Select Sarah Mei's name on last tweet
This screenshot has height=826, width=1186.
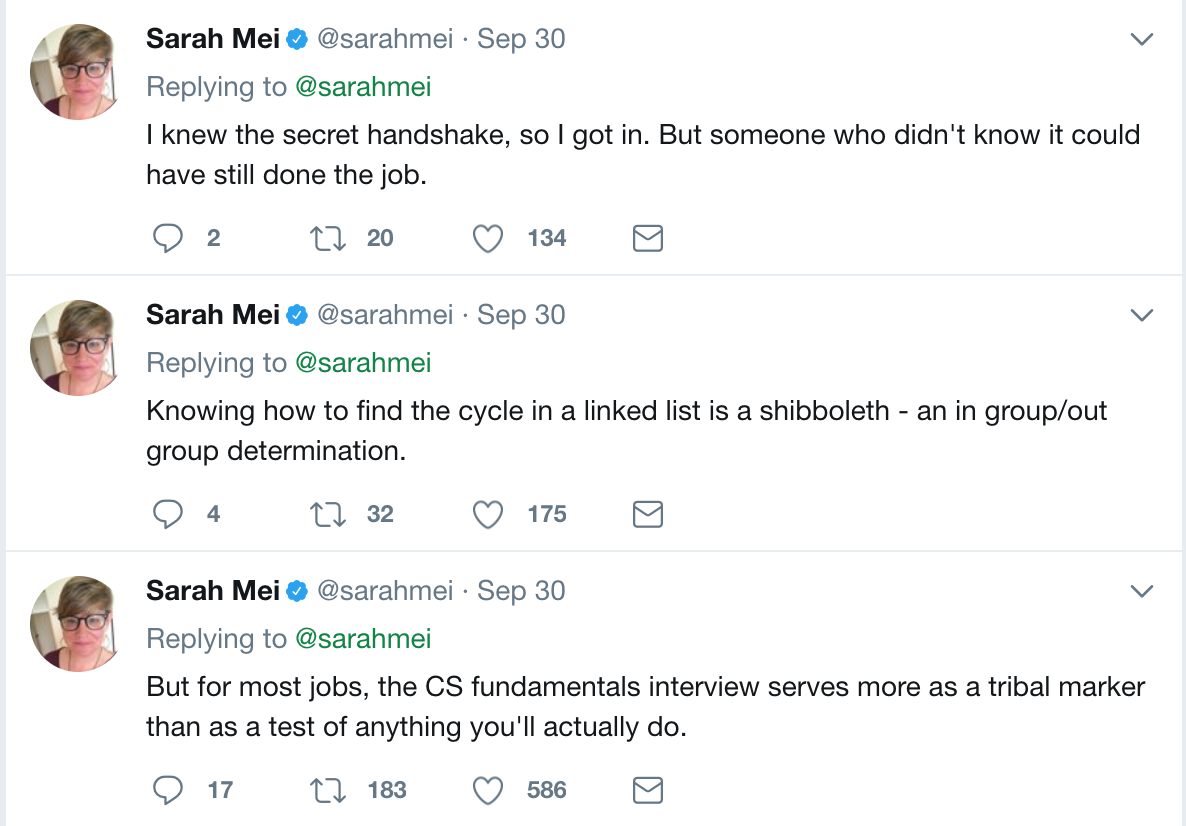click(213, 590)
